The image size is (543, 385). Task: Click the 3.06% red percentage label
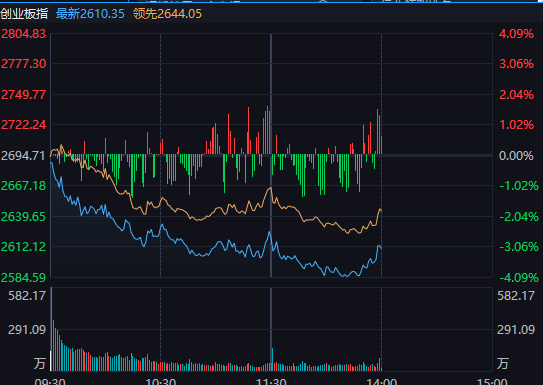pos(516,64)
